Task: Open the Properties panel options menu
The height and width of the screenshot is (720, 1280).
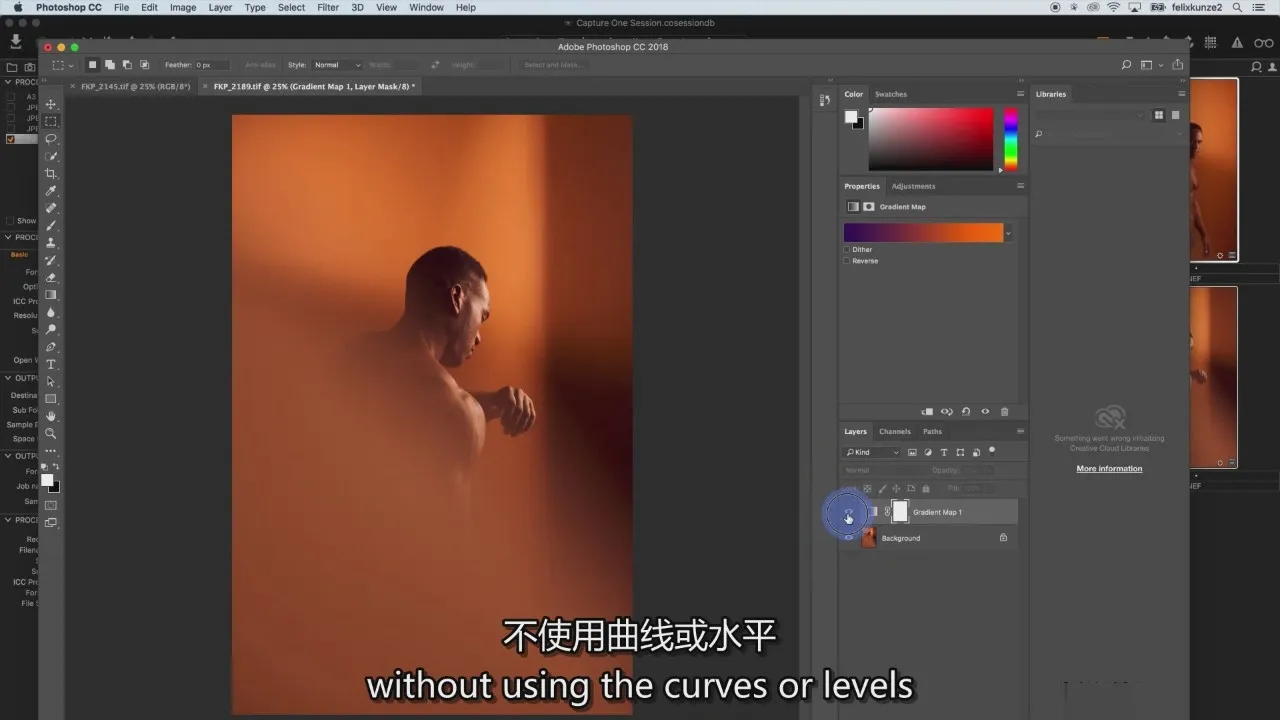Action: [x=1020, y=186]
